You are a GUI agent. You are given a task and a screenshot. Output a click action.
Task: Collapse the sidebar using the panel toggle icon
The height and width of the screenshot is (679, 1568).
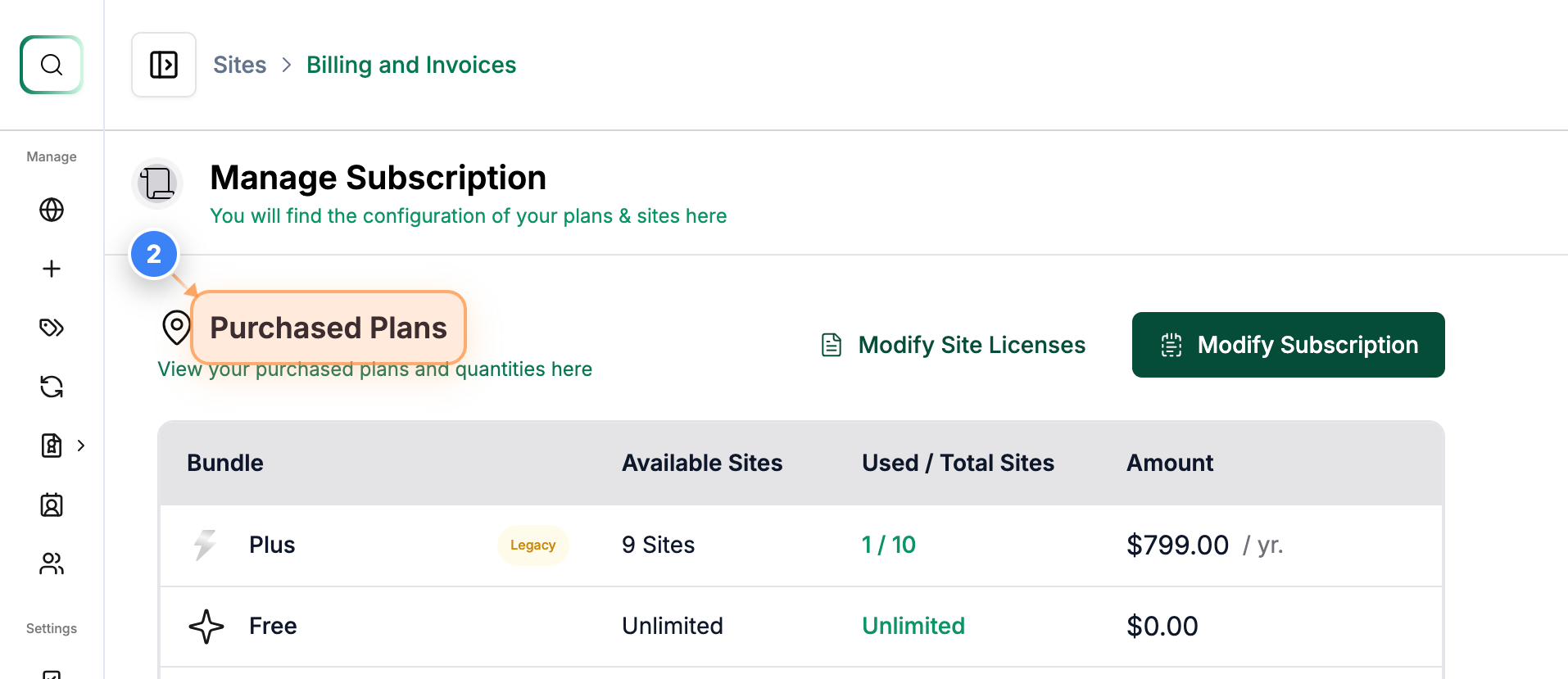pos(163,65)
